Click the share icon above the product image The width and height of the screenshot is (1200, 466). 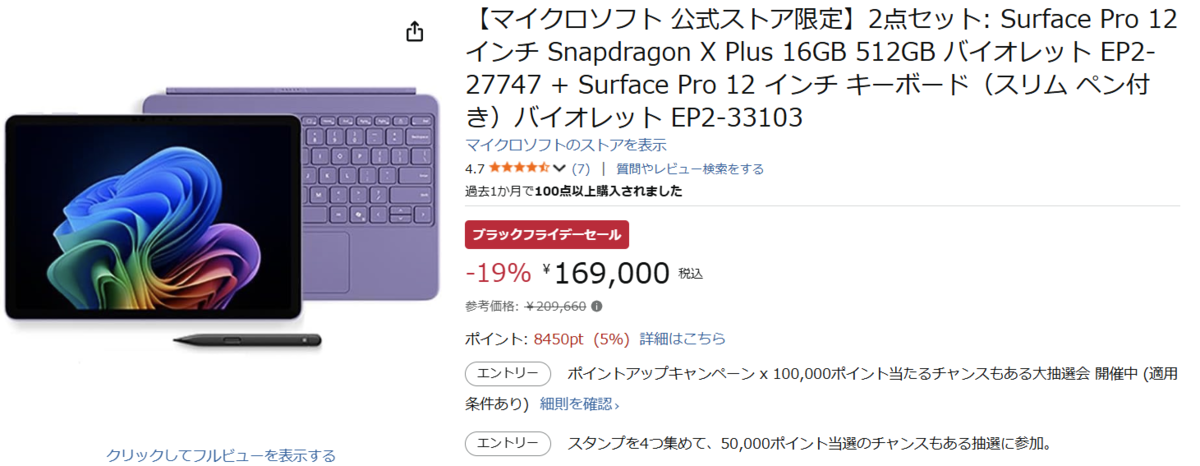point(415,32)
